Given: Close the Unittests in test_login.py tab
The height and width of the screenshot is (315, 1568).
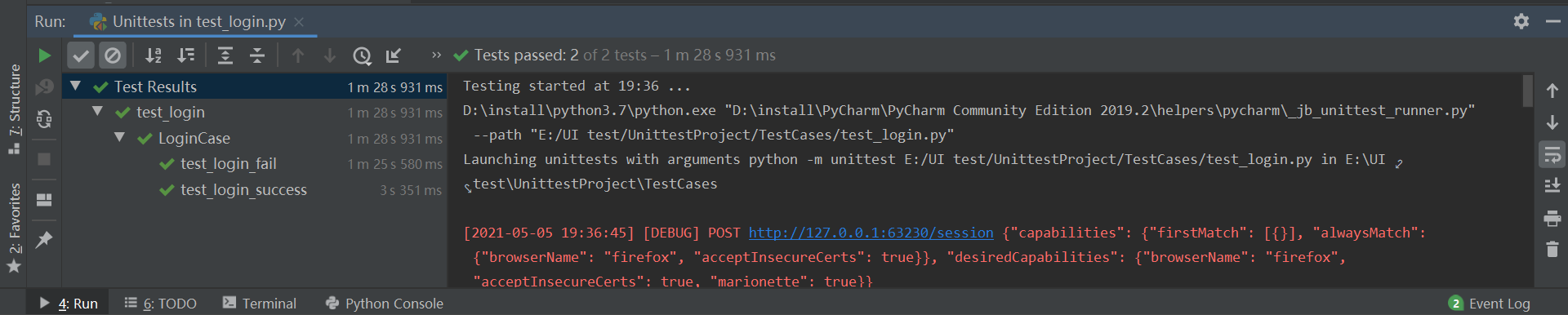Looking at the screenshot, I should tap(299, 22).
